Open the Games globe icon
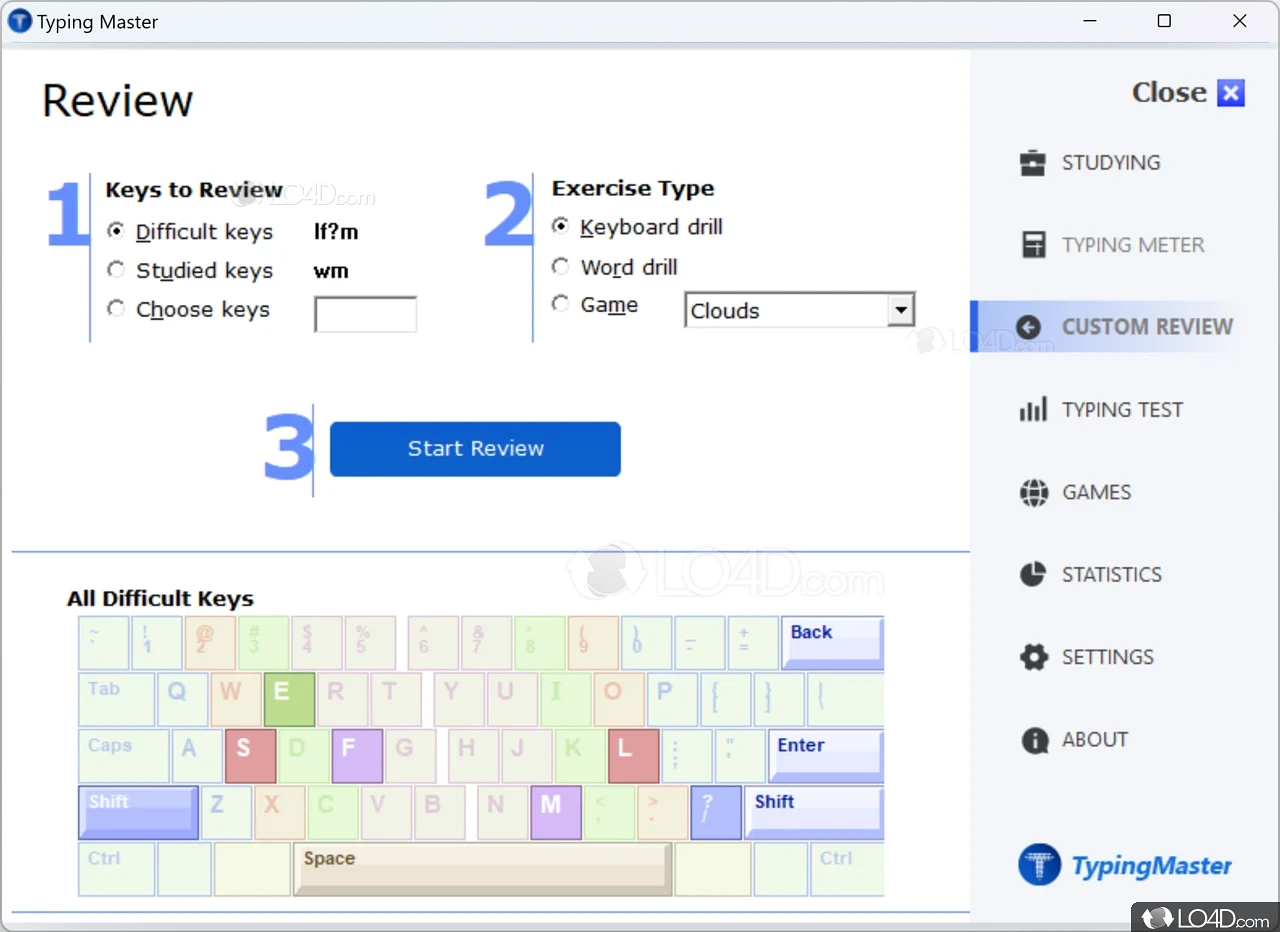This screenshot has height=932, width=1280. (1032, 492)
